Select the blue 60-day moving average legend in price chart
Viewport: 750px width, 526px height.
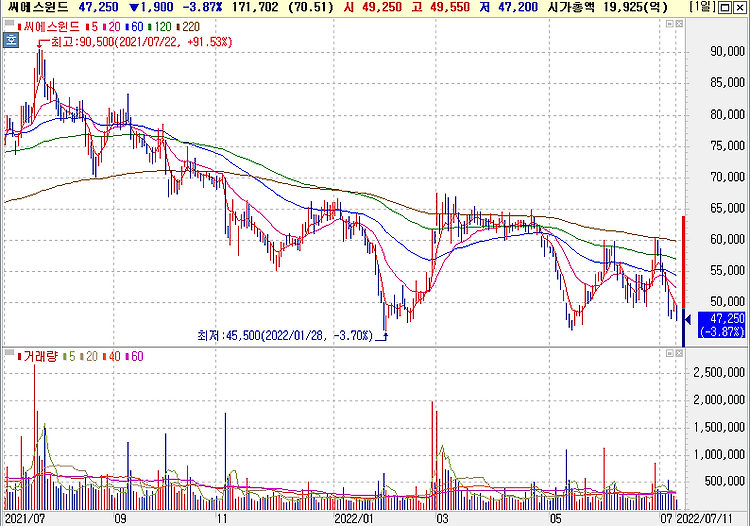point(135,27)
